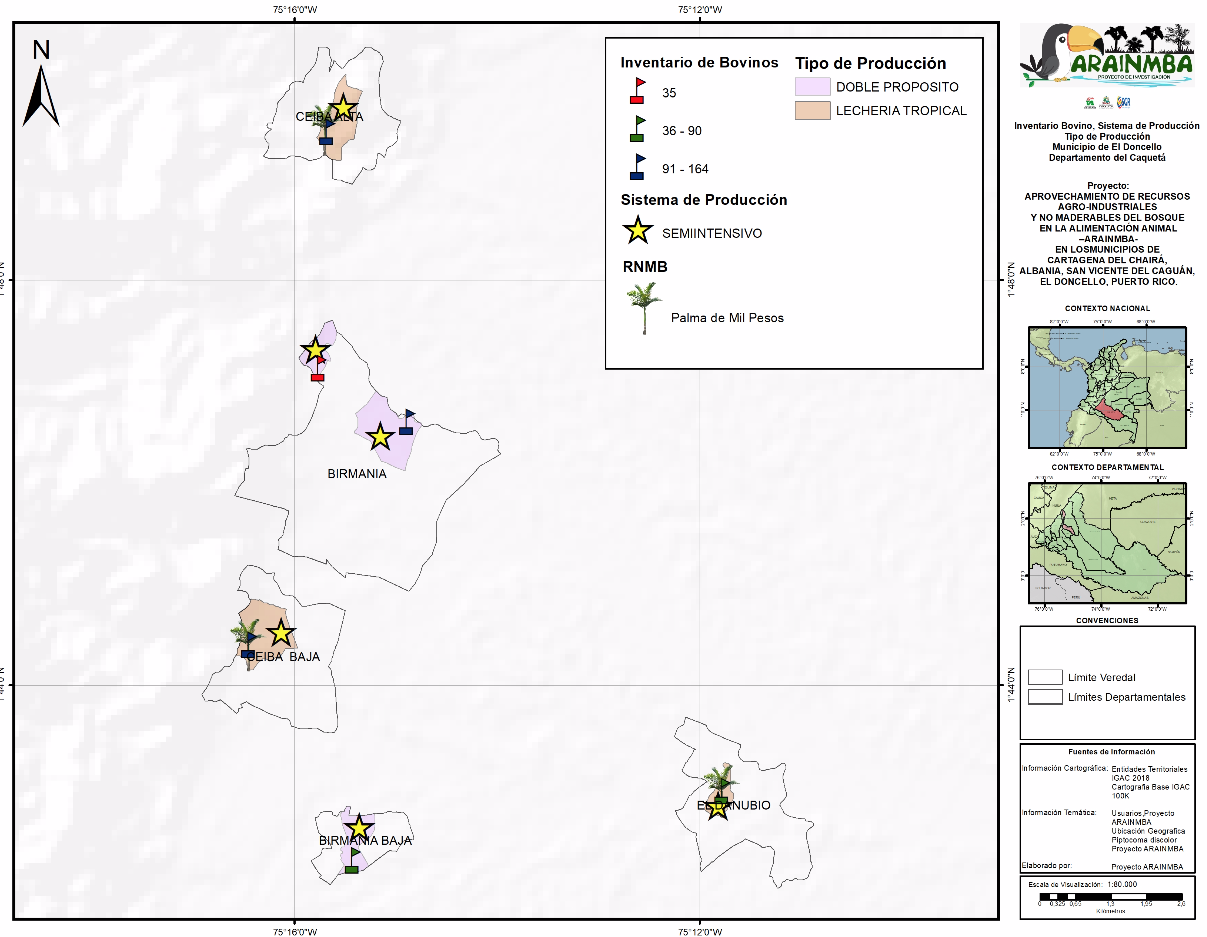Click the legend blue flag for 91 - 164
Image resolution: width=1207 pixels, height=937 pixels.
pos(637,167)
